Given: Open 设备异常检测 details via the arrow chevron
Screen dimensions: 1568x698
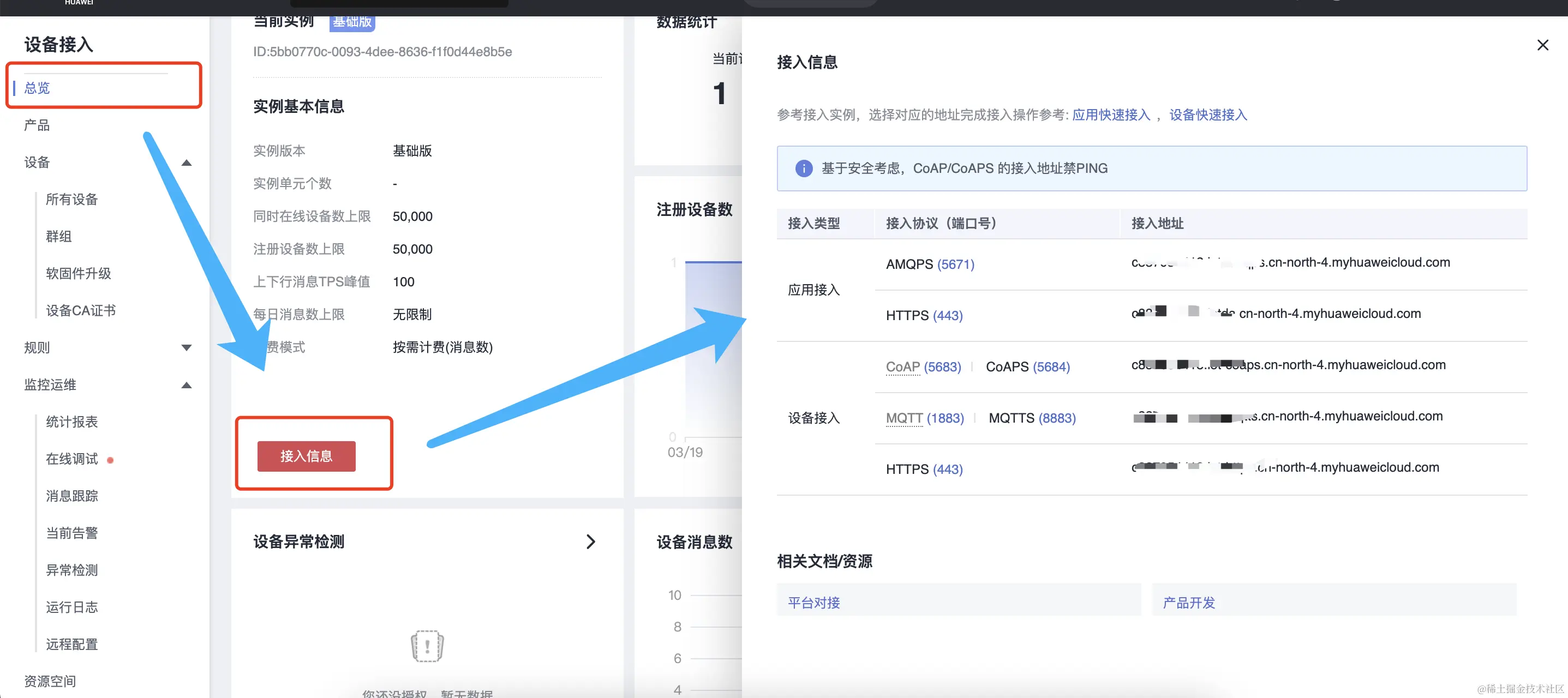Looking at the screenshot, I should (x=590, y=541).
